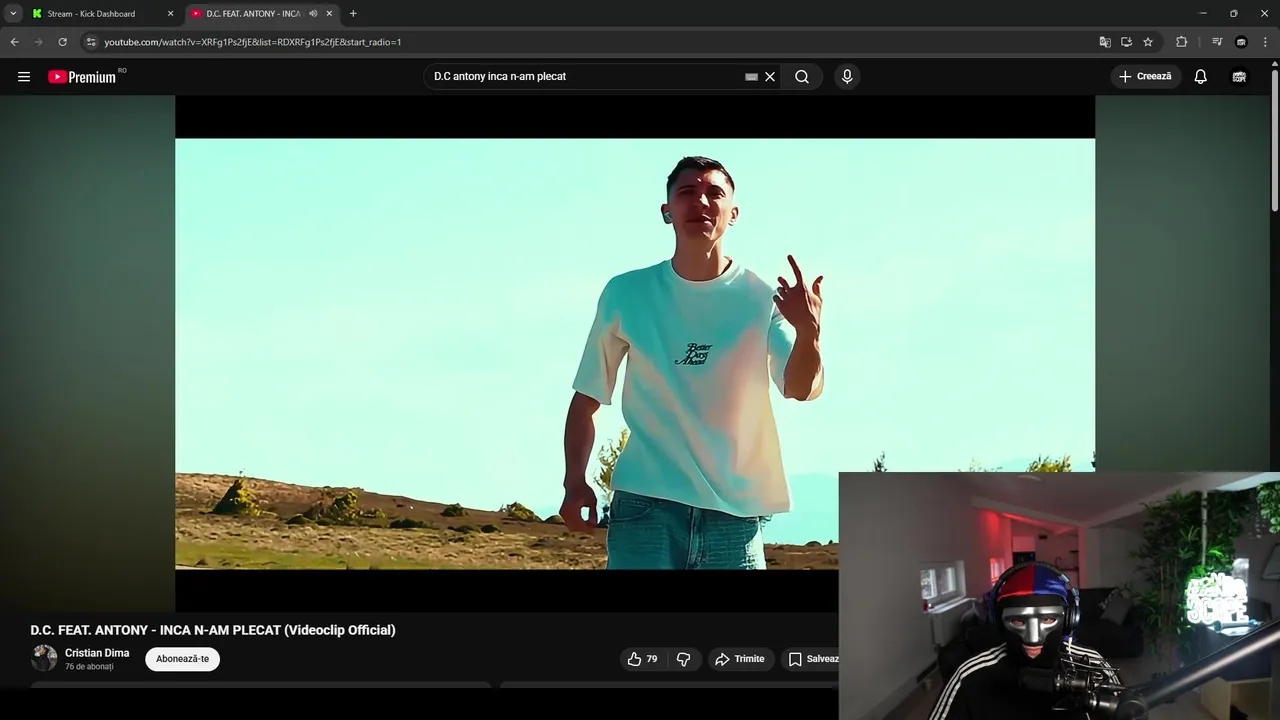Open Cristian Dima channel avatar
Image resolution: width=1280 pixels, height=720 pixels.
click(x=44, y=658)
